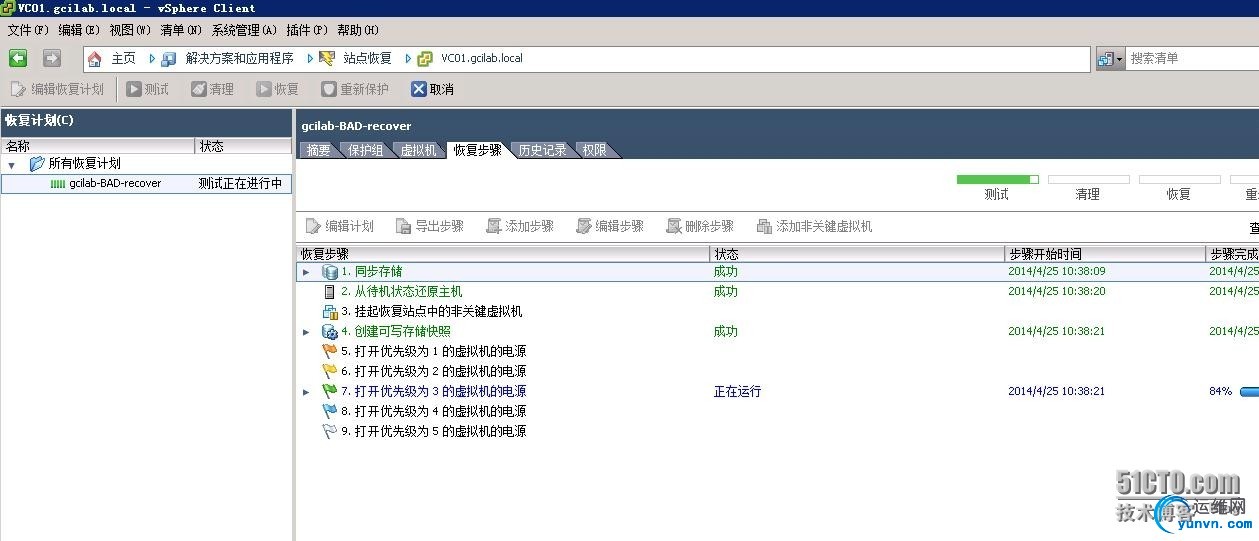The width and height of the screenshot is (1259, 541).
Task: Open the 系统管理(A) menu
Action: click(244, 30)
